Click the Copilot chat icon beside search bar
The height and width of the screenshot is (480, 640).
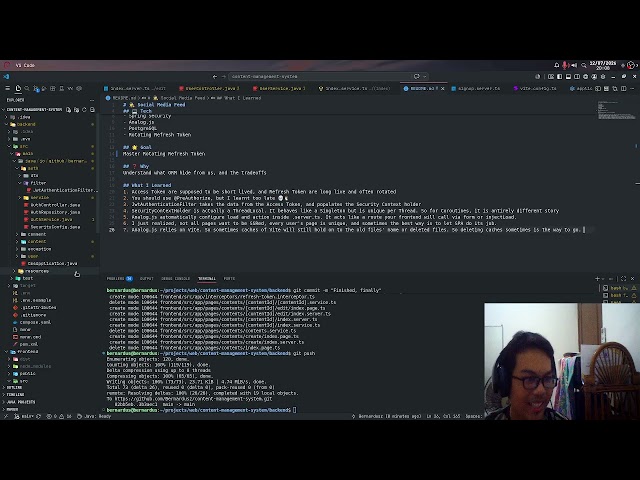[416, 76]
